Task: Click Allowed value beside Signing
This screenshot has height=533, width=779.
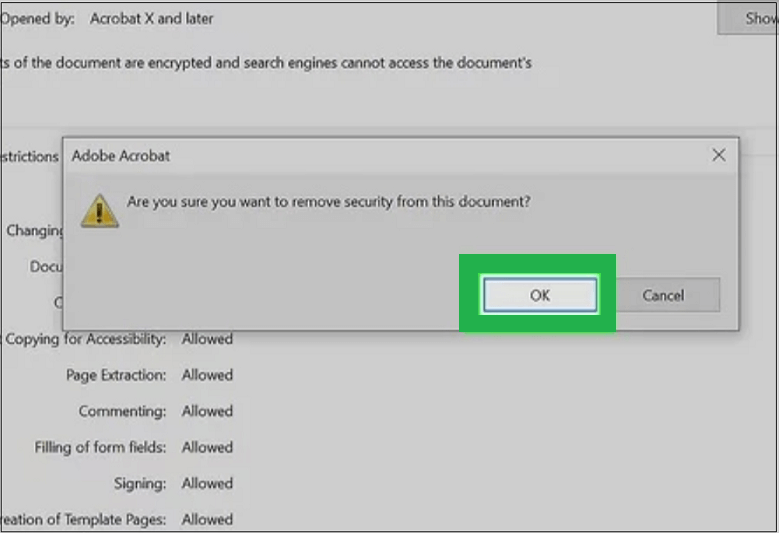Action: pos(207,483)
